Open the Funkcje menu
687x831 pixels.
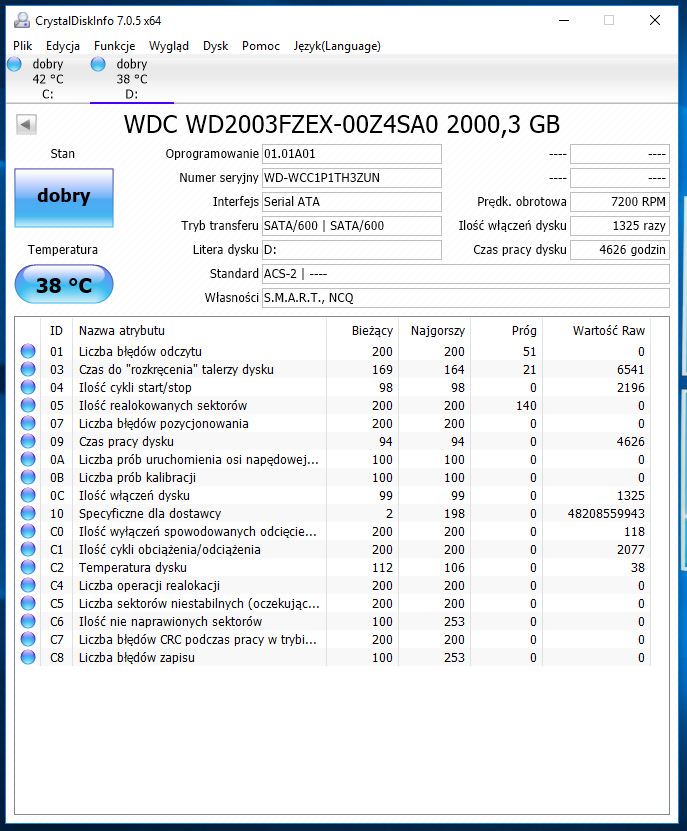[x=114, y=46]
